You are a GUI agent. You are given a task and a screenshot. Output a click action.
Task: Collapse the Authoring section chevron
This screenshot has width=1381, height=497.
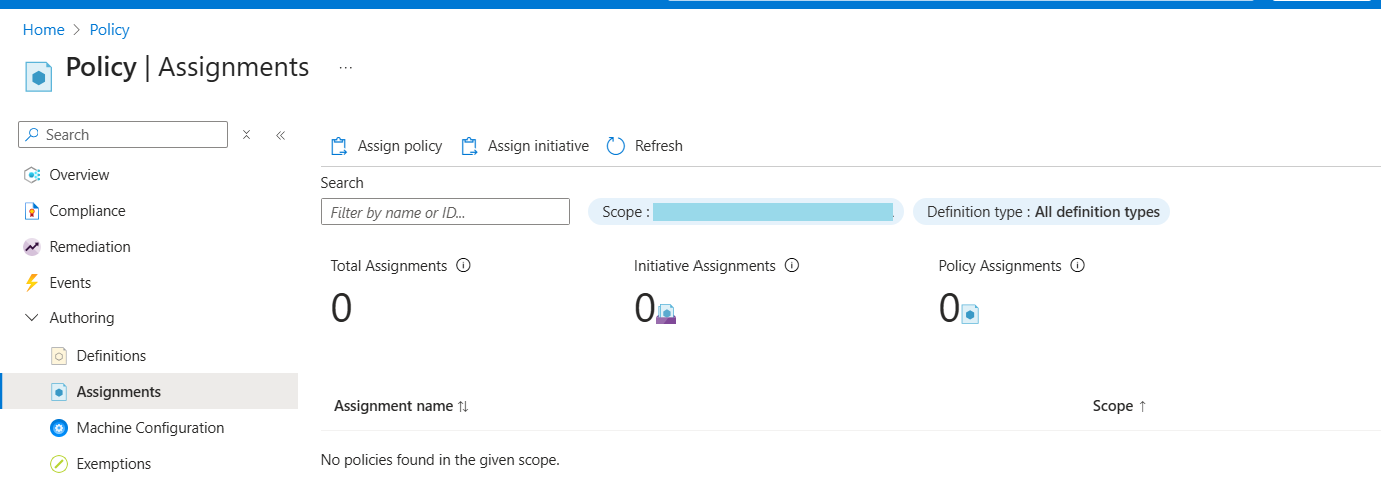pos(32,318)
